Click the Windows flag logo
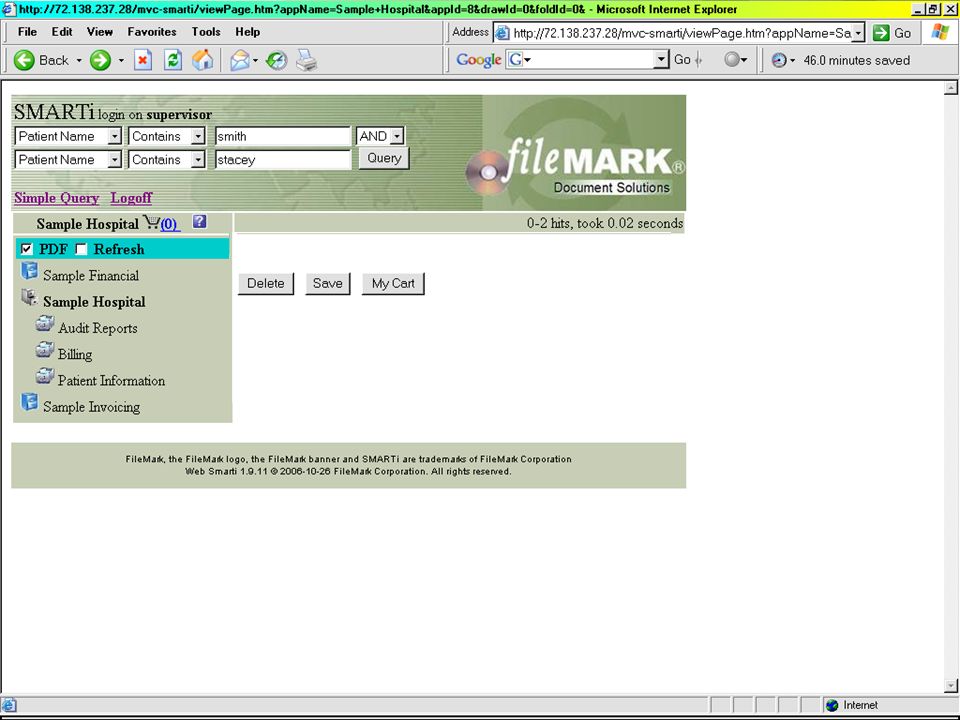The width and height of the screenshot is (960, 720). coord(940,32)
